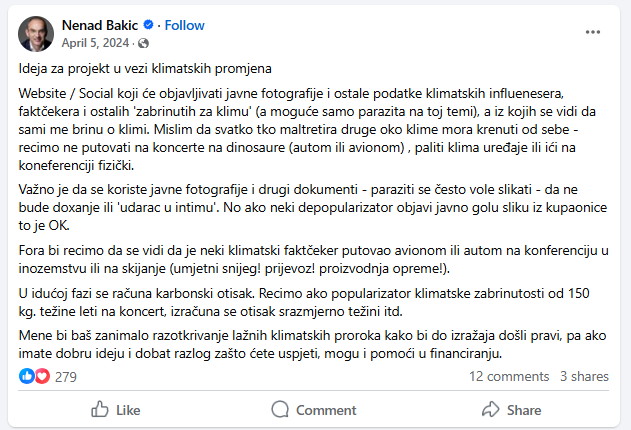Expand the 12 comments section

tap(509, 377)
